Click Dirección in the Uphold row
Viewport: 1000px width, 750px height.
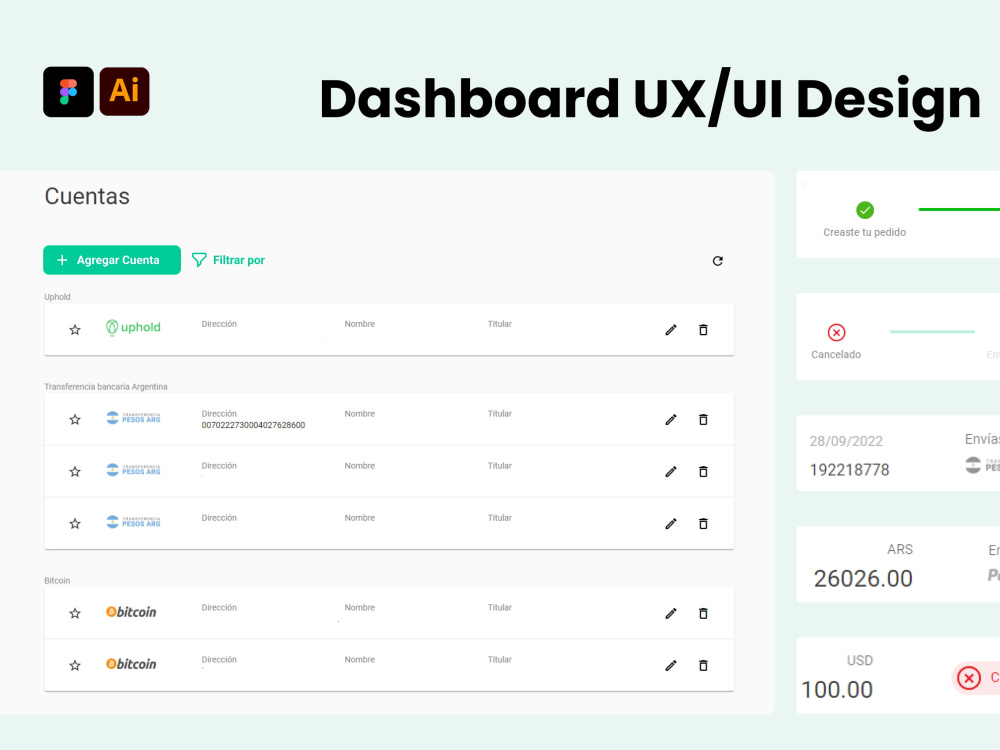pyautogui.click(x=219, y=324)
